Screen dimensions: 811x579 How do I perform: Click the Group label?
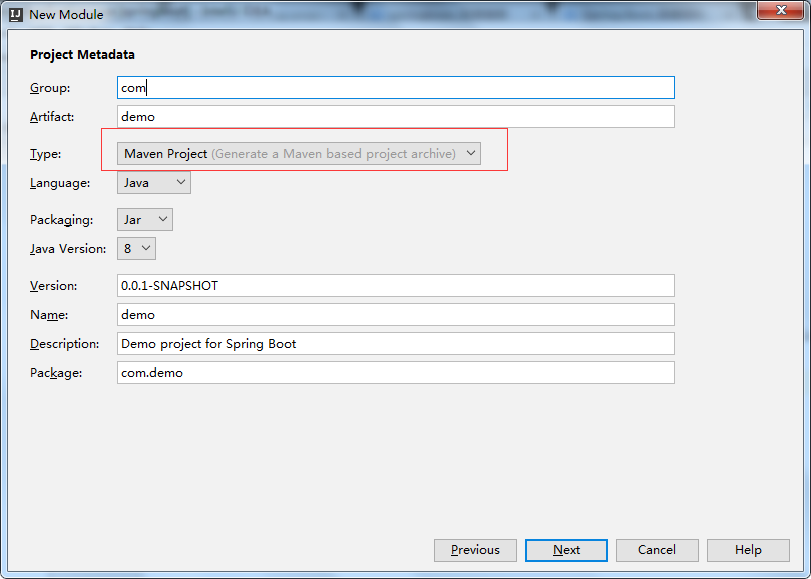[x=50, y=88]
